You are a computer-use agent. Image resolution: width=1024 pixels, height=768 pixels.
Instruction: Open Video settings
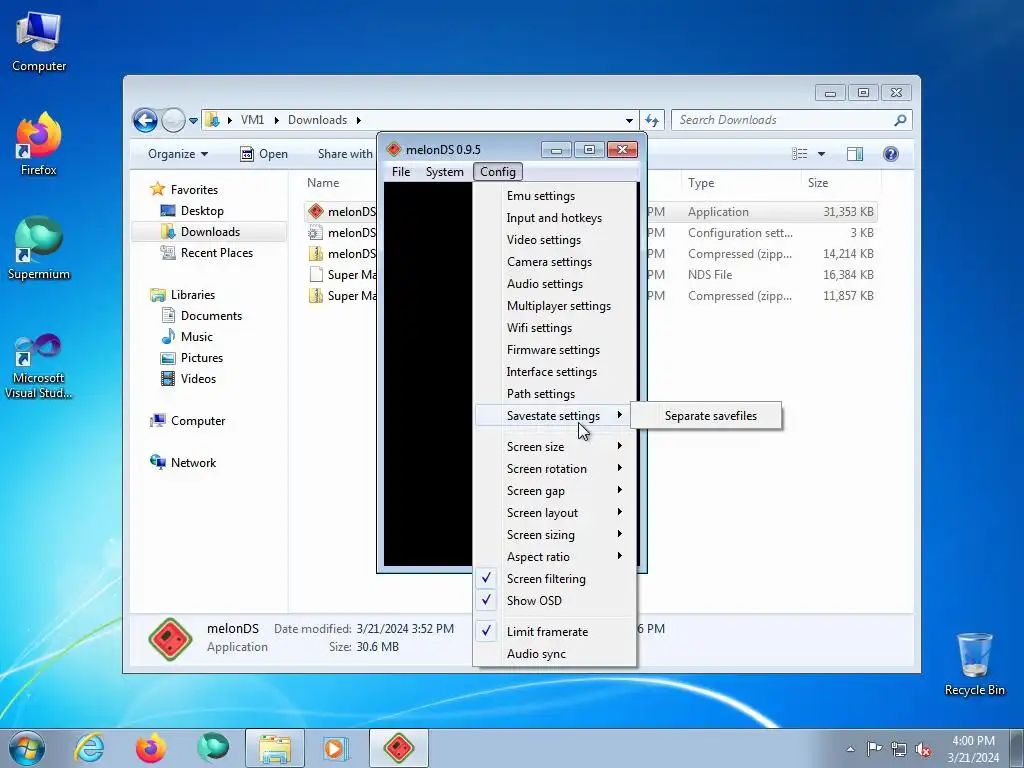[555, 240]
